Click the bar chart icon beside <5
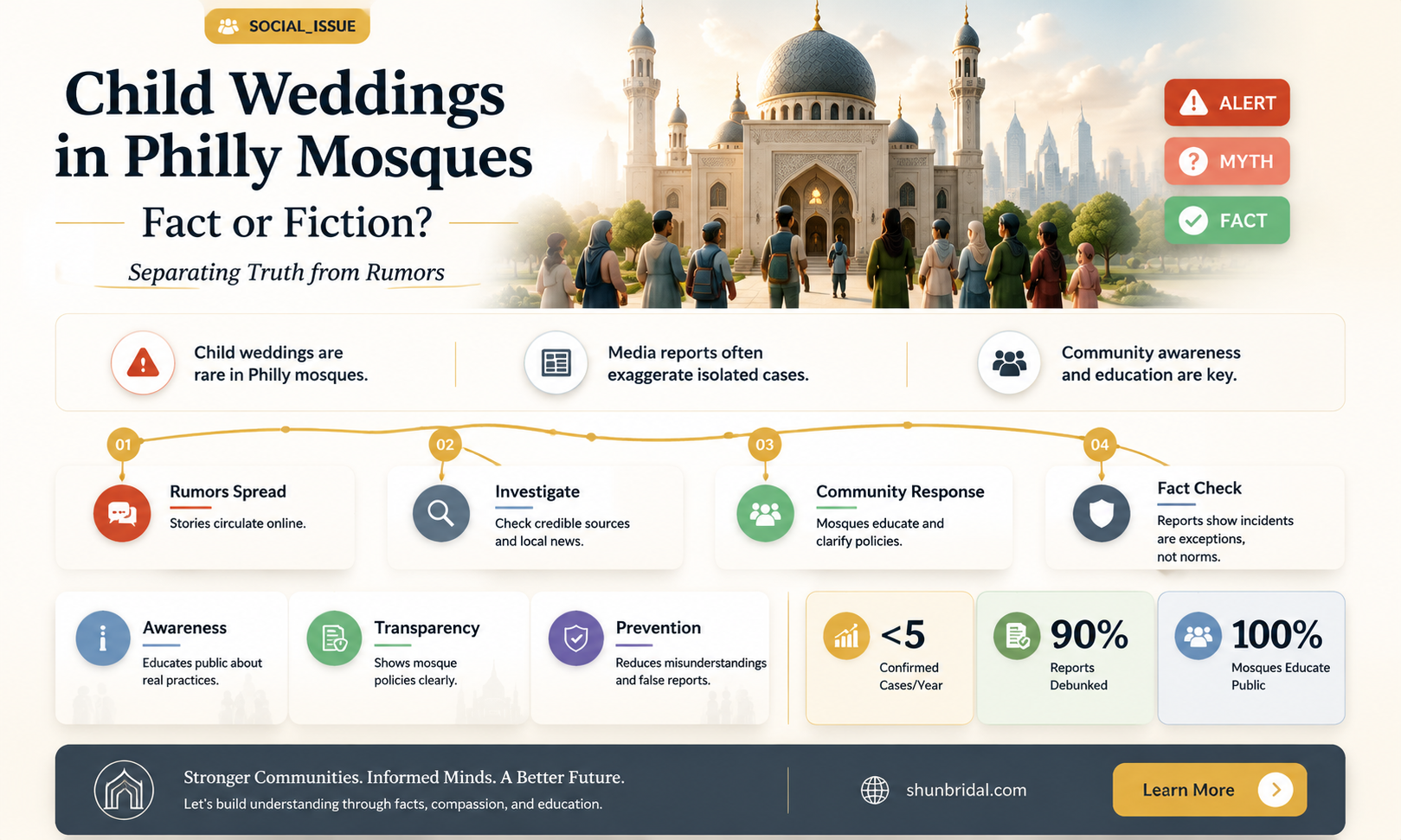The image size is (1401, 840). click(846, 637)
